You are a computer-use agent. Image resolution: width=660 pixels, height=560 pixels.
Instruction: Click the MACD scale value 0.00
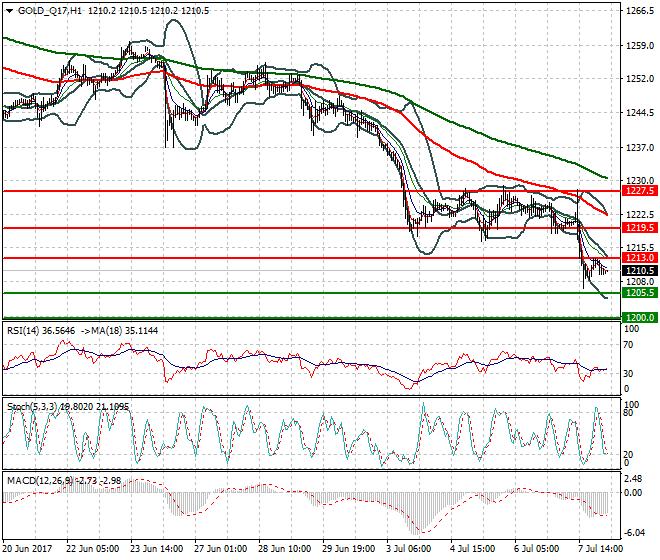[x=633, y=492]
